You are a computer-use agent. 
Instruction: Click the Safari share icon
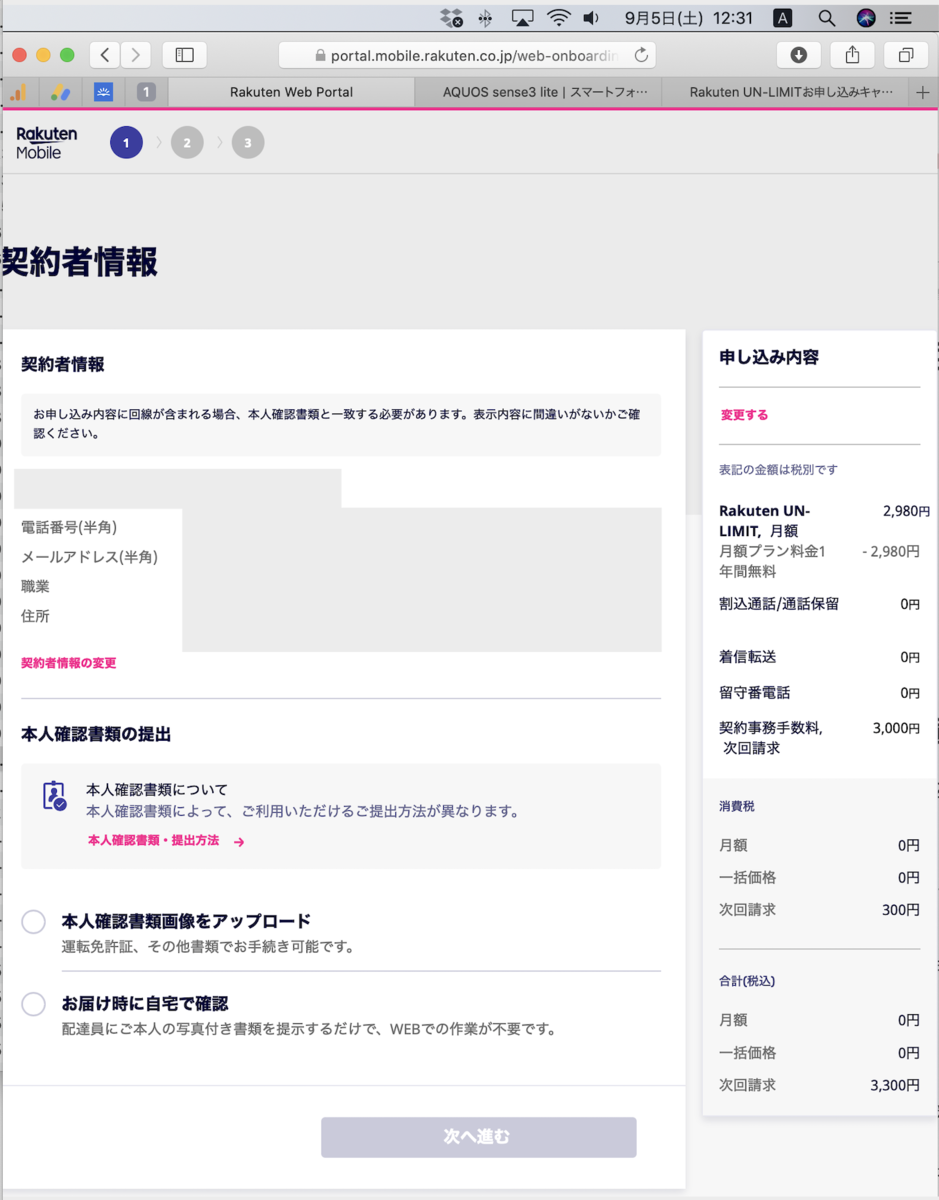[852, 55]
